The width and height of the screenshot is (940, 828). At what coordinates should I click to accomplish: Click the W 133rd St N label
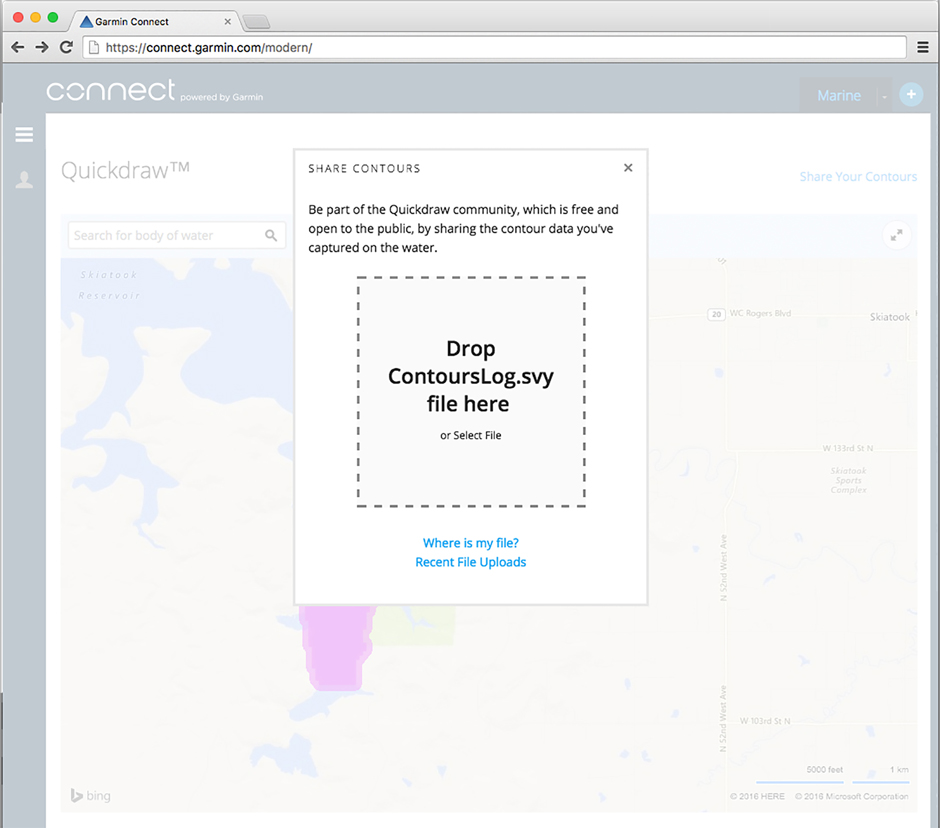pyautogui.click(x=848, y=448)
